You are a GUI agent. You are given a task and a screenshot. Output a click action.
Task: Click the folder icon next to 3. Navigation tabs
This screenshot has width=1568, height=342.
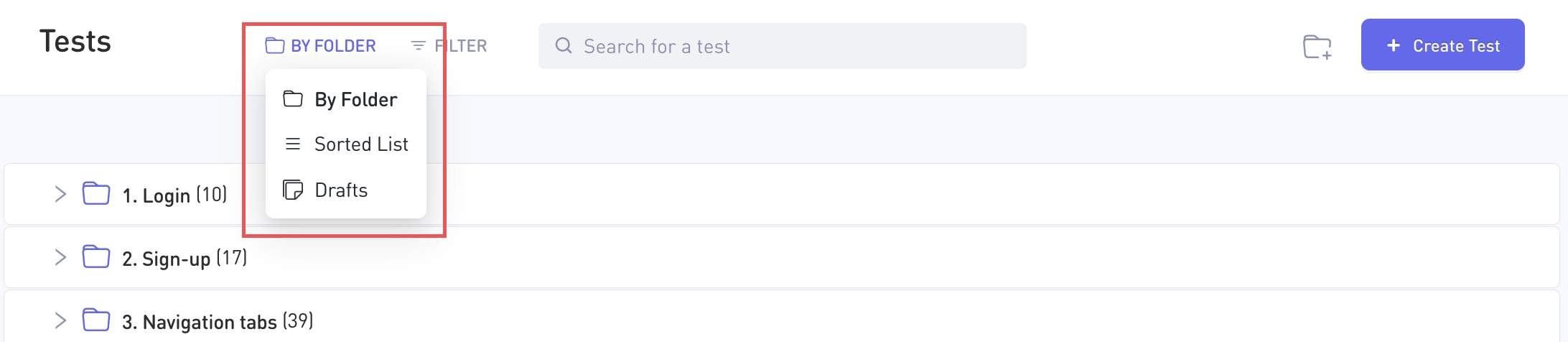coord(96,320)
